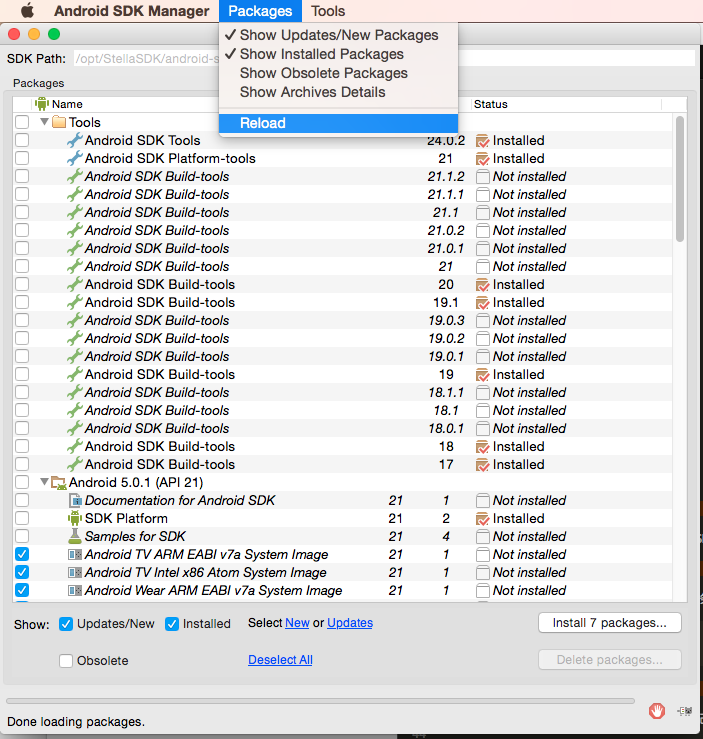Image resolution: width=703 pixels, height=739 pixels.
Task: Click the log window icon in status bar
Action: 685,711
